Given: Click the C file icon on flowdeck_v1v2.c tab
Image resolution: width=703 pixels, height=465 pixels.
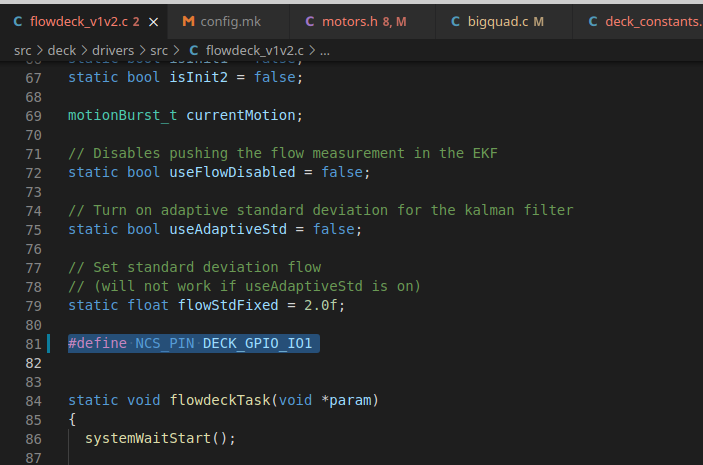Looking at the screenshot, I should click(x=18, y=21).
